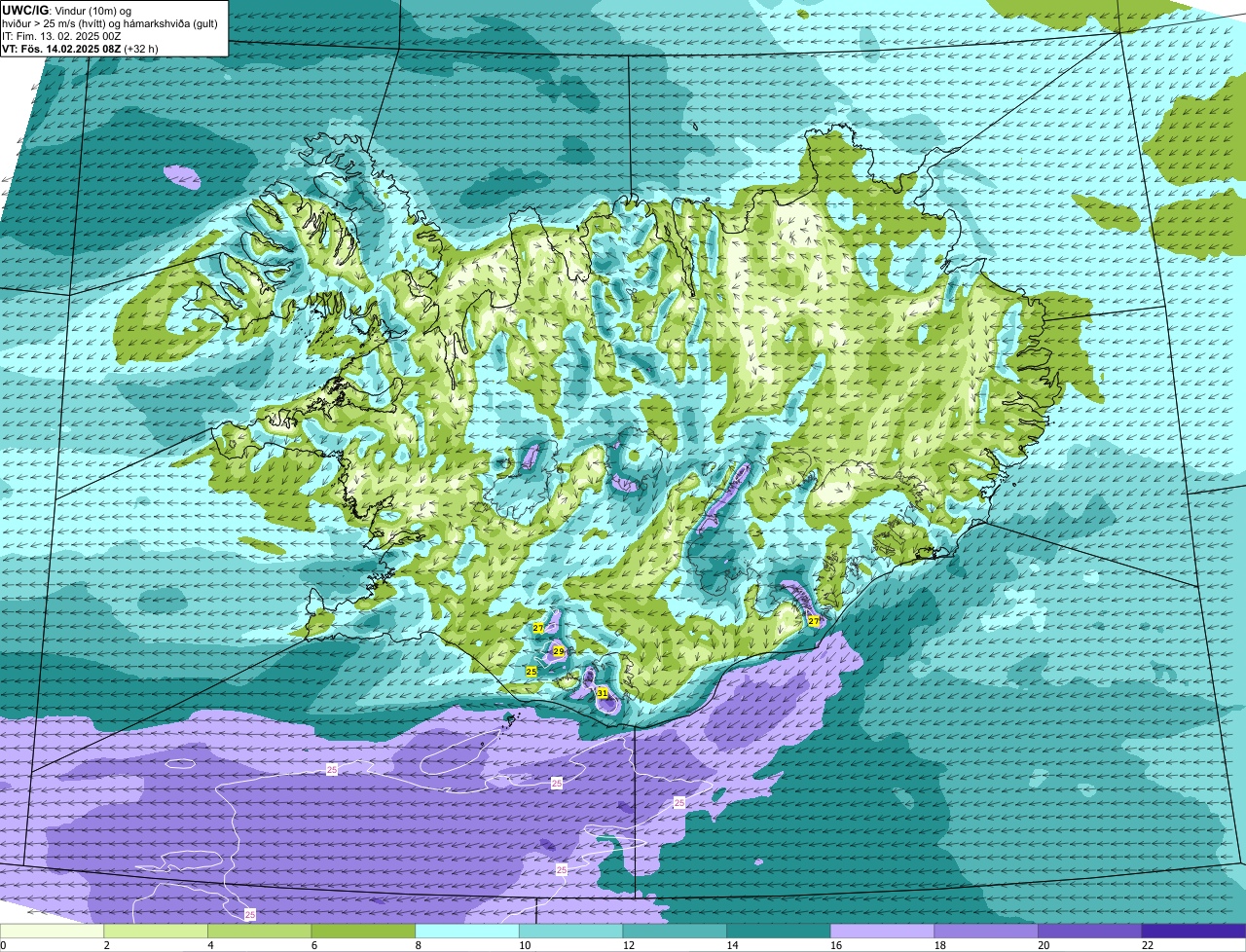The image size is (1246, 952).
Task: Click the legend tick label "6"
Action: tap(313, 945)
